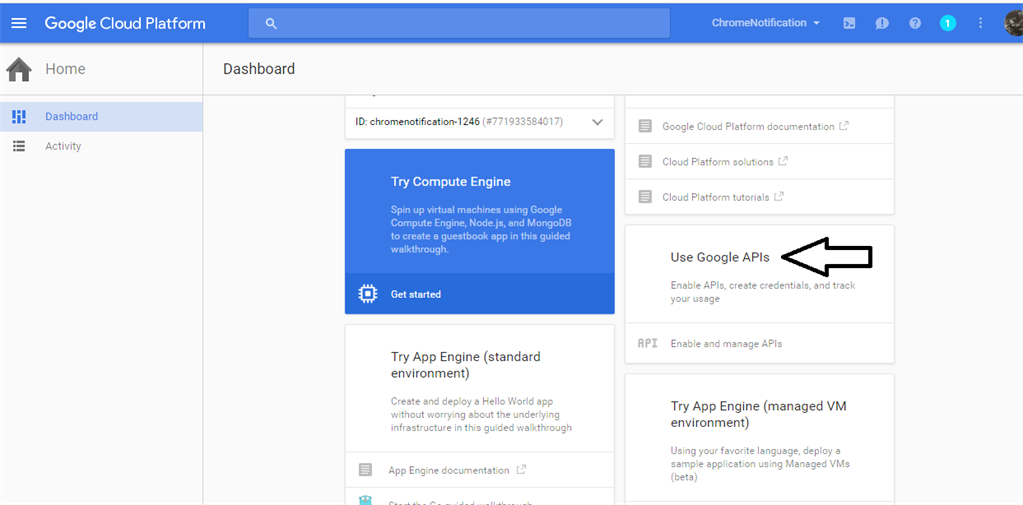Open Enable and manage APIs link
This screenshot has width=1023, height=505.
(726, 343)
